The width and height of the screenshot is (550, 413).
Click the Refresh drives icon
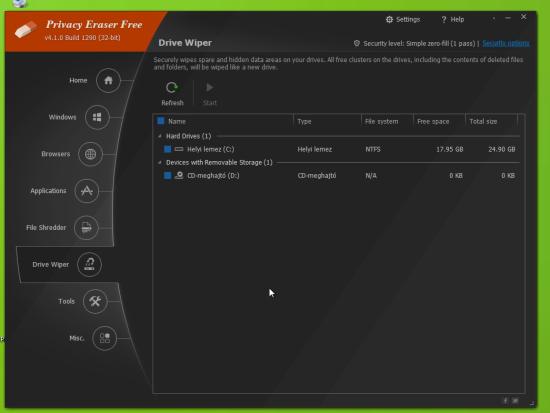click(172, 87)
